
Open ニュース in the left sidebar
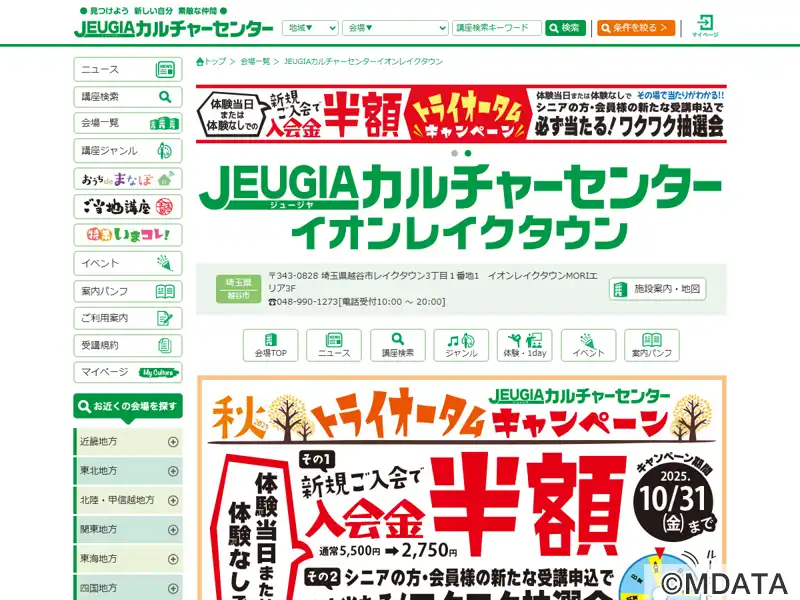pyautogui.click(x=128, y=70)
